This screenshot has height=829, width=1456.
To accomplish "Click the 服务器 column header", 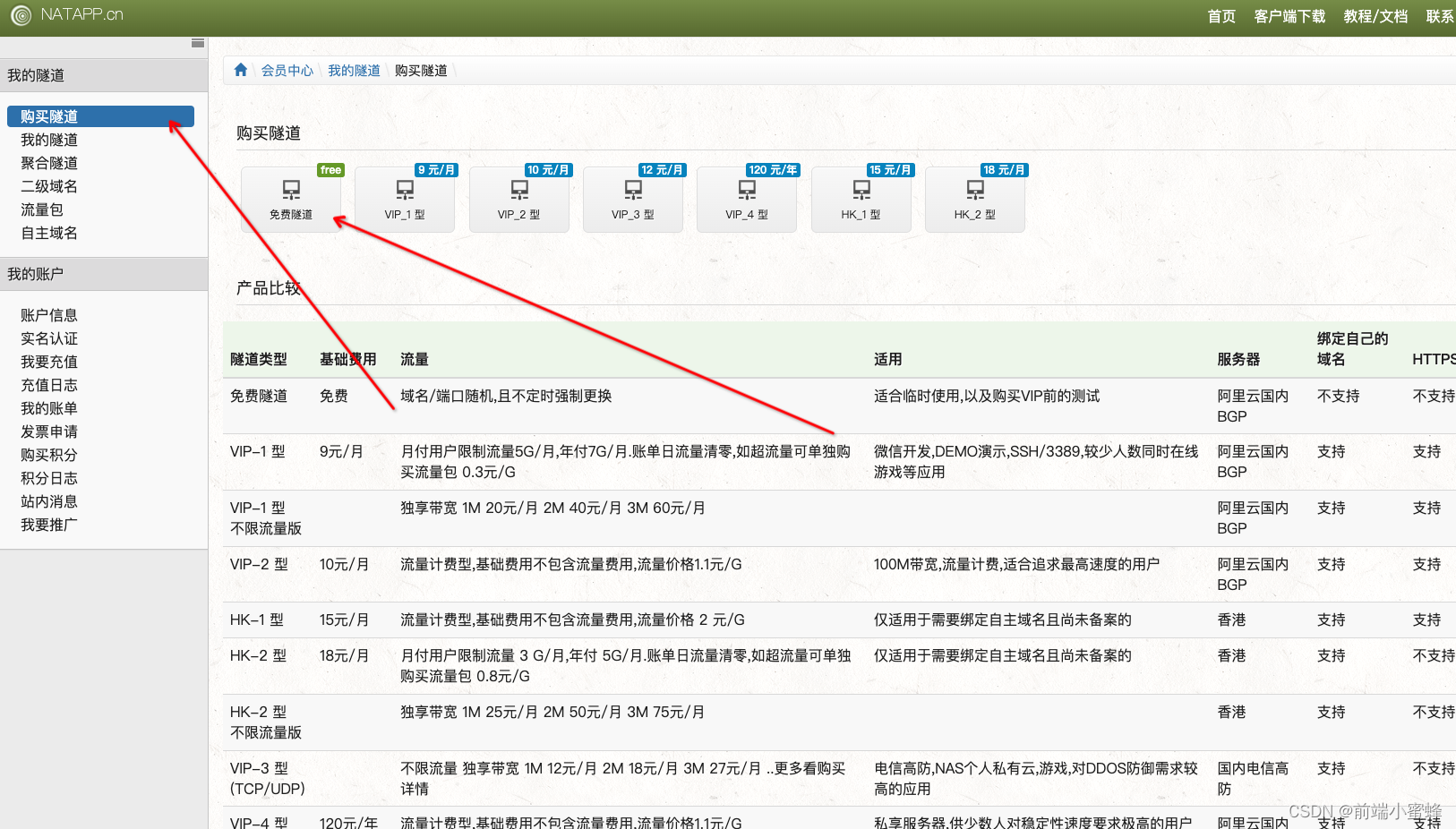I will click(x=1238, y=359).
